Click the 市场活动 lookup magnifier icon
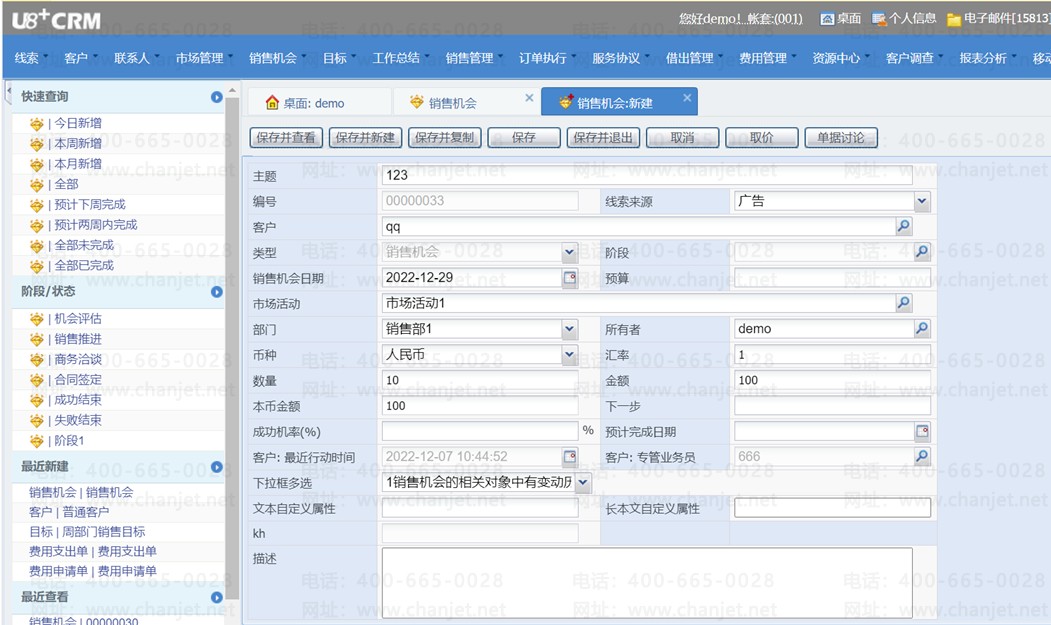This screenshot has height=625, width=1051. pos(903,303)
